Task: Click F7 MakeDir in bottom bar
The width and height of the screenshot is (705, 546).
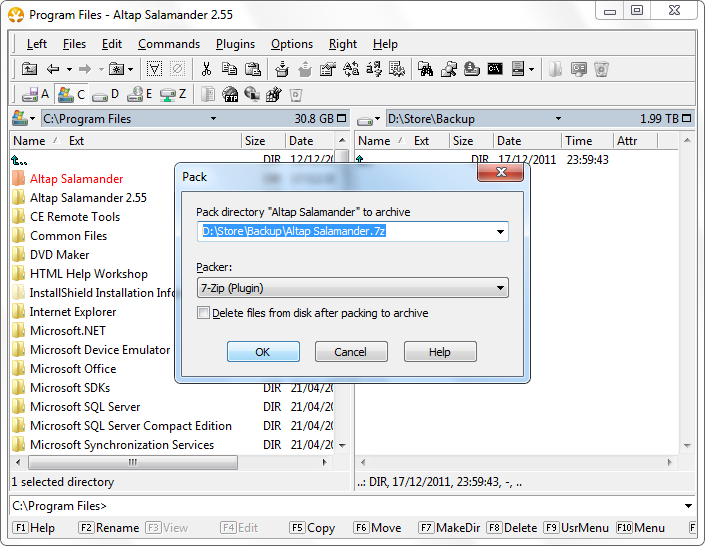Action: pyautogui.click(x=449, y=528)
